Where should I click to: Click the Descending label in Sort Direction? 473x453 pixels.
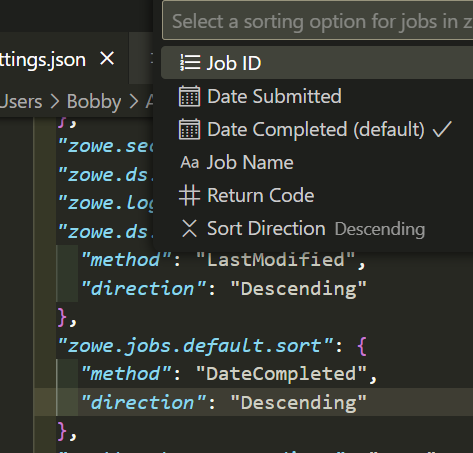click(380, 229)
